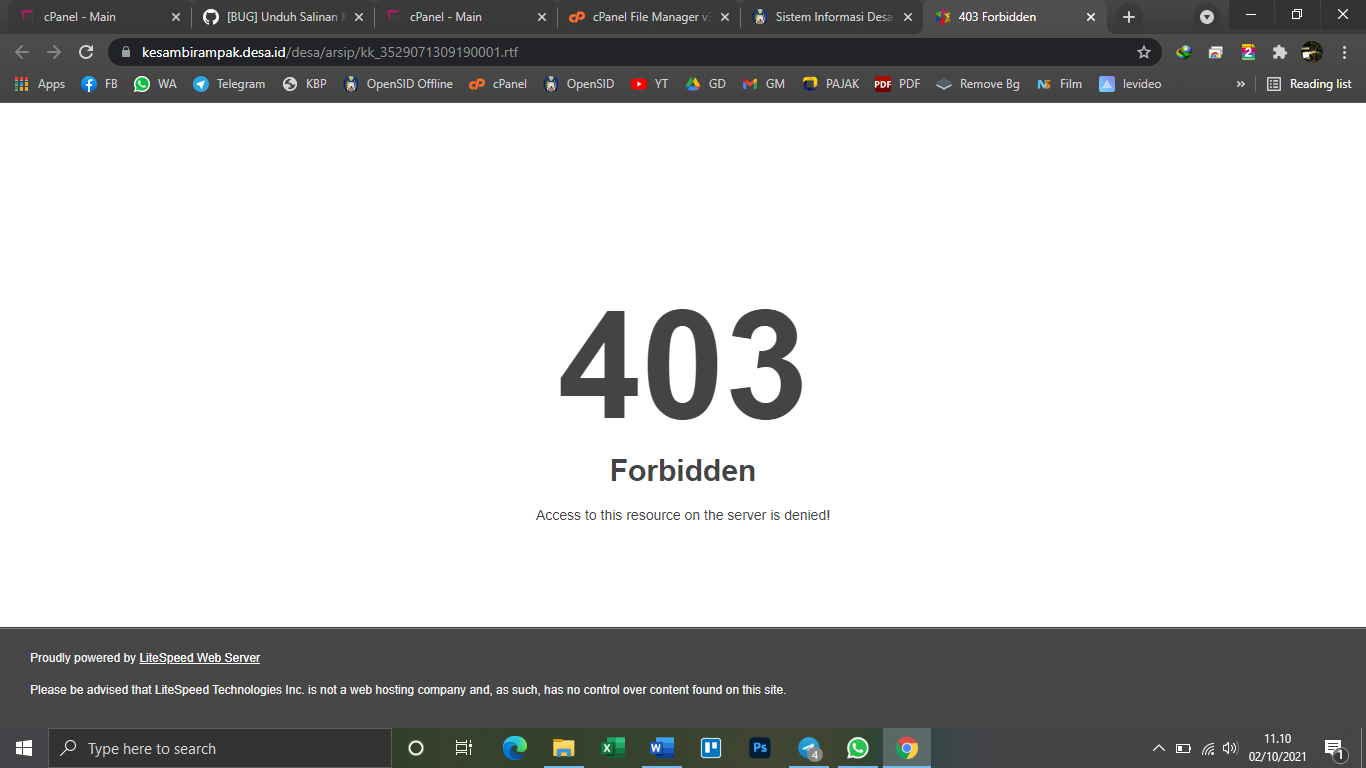This screenshot has width=1366, height=768.
Task: Switch to the cPanel File Manager tab
Action: pyautogui.click(x=649, y=17)
